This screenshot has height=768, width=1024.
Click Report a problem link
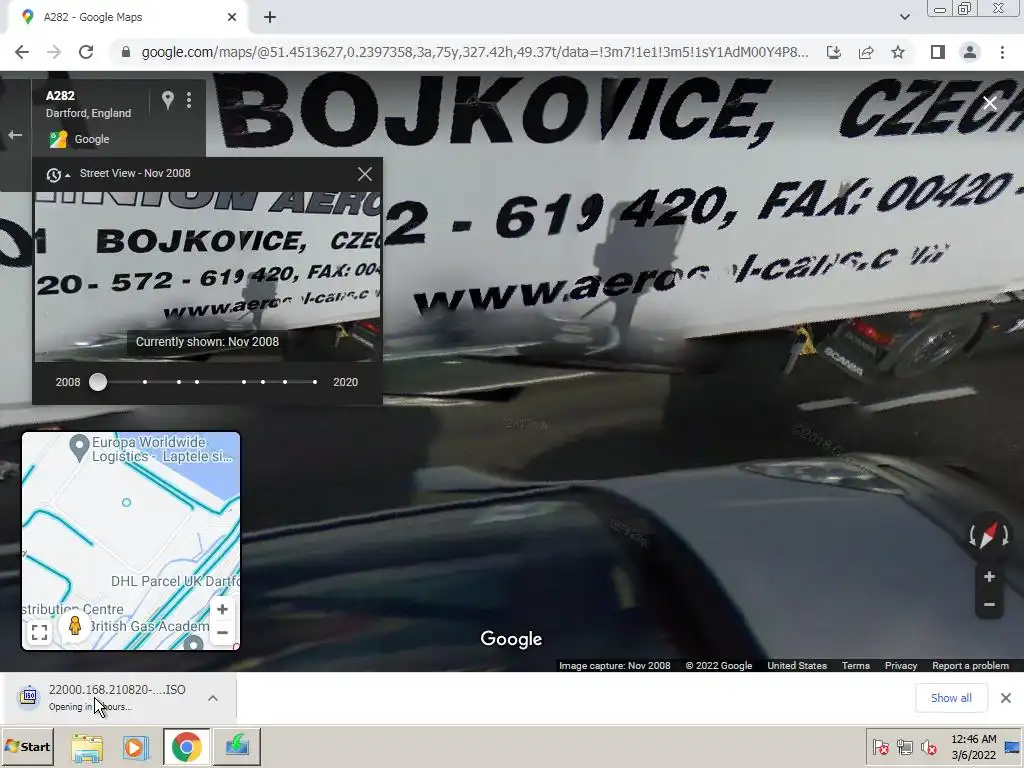970,665
